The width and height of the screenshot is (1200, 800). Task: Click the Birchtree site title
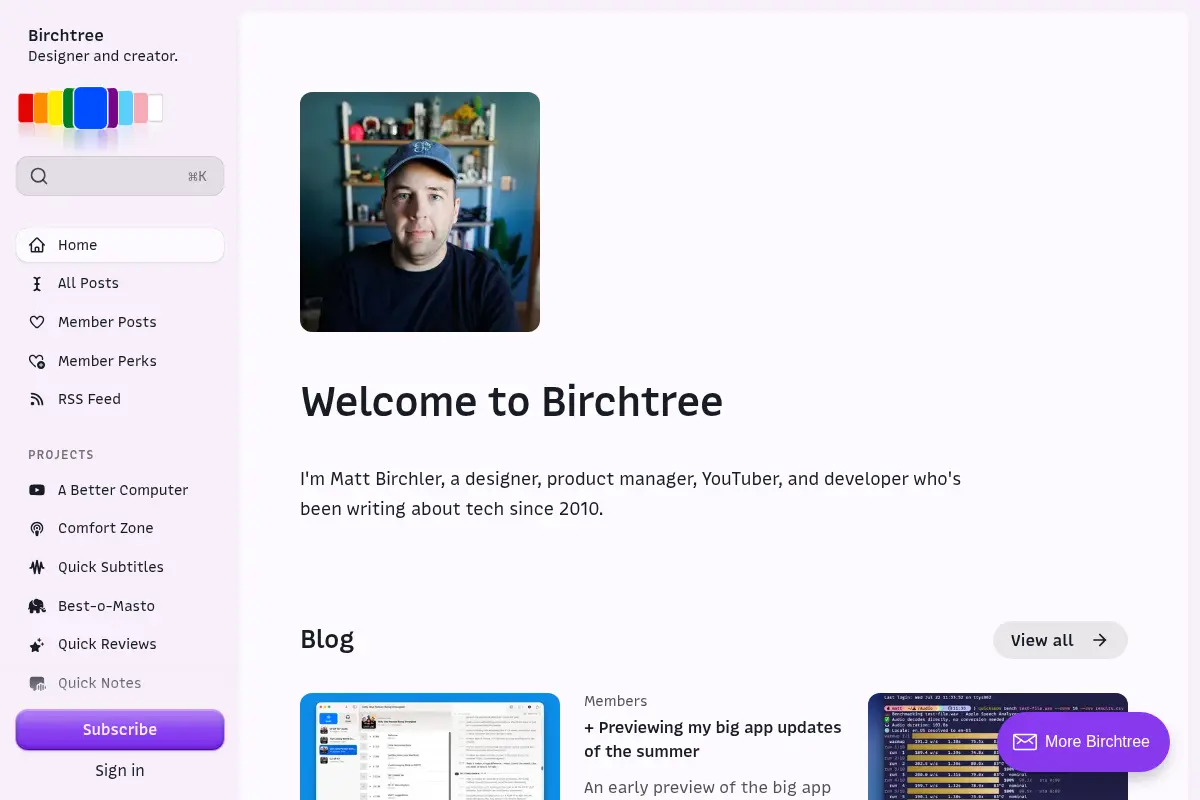click(66, 35)
